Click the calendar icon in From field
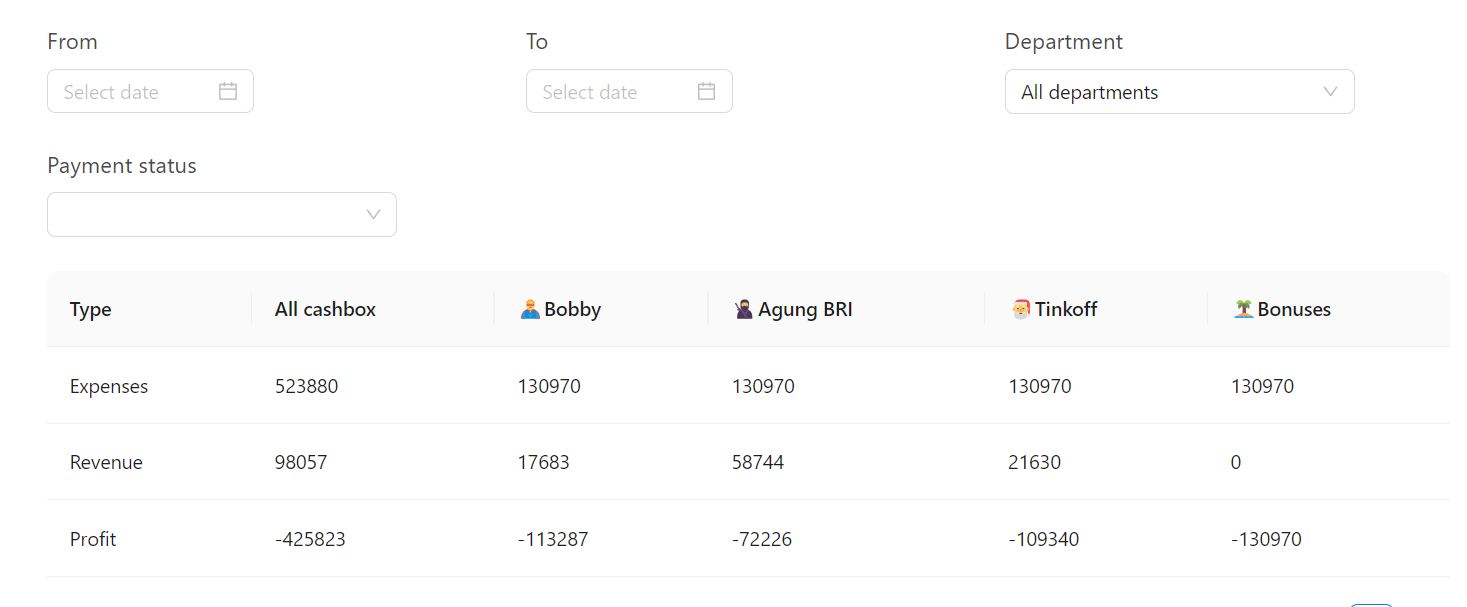Image resolution: width=1467 pixels, height=607 pixels. pyautogui.click(x=228, y=91)
